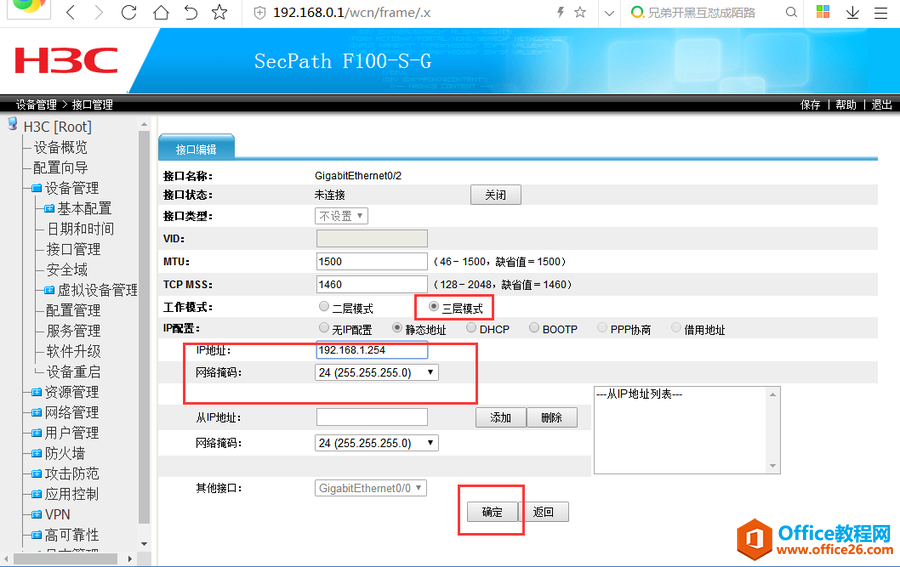Image resolution: width=900 pixels, height=567 pixels.
Task: Open secondary 网络掩码 dropdown under 从IP地址
Action: click(377, 443)
